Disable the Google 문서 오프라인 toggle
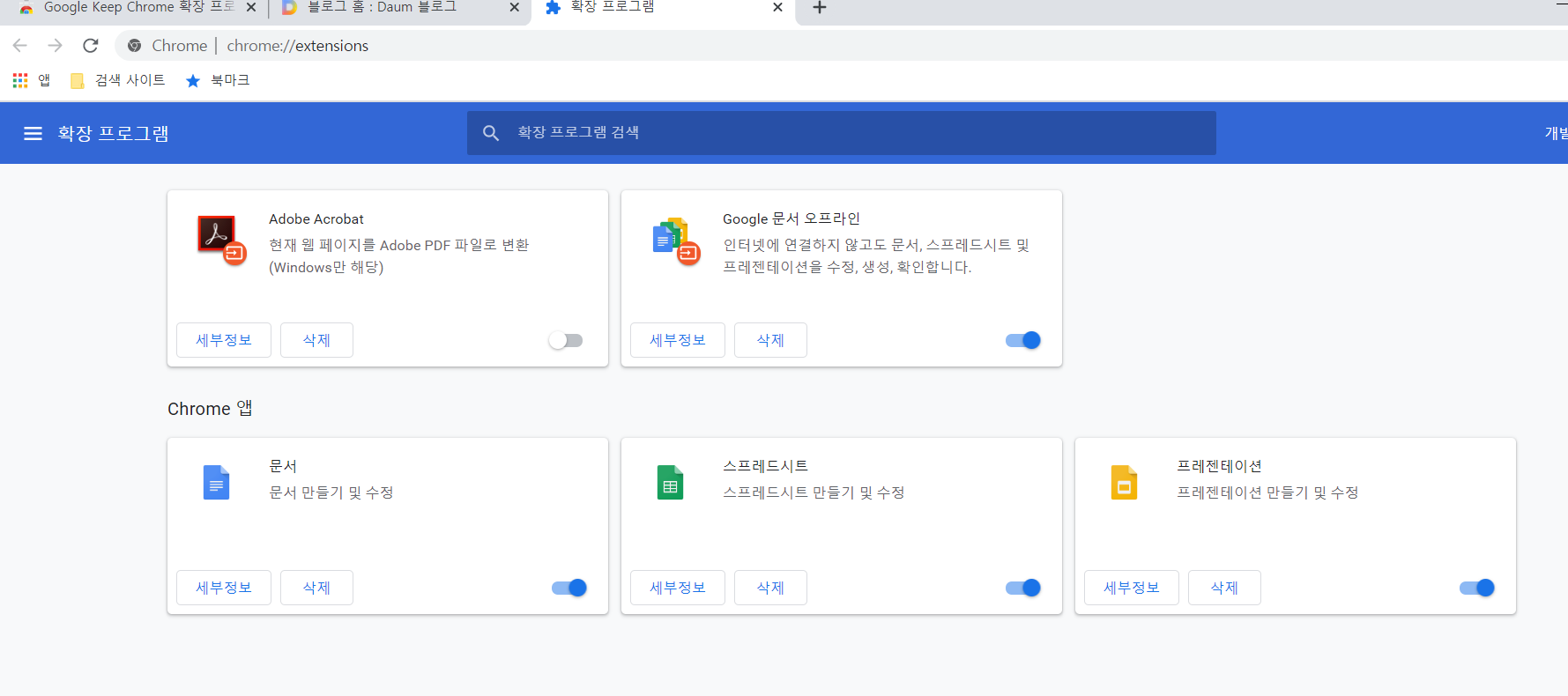Viewport: 1568px width, 696px height. coord(1022,340)
